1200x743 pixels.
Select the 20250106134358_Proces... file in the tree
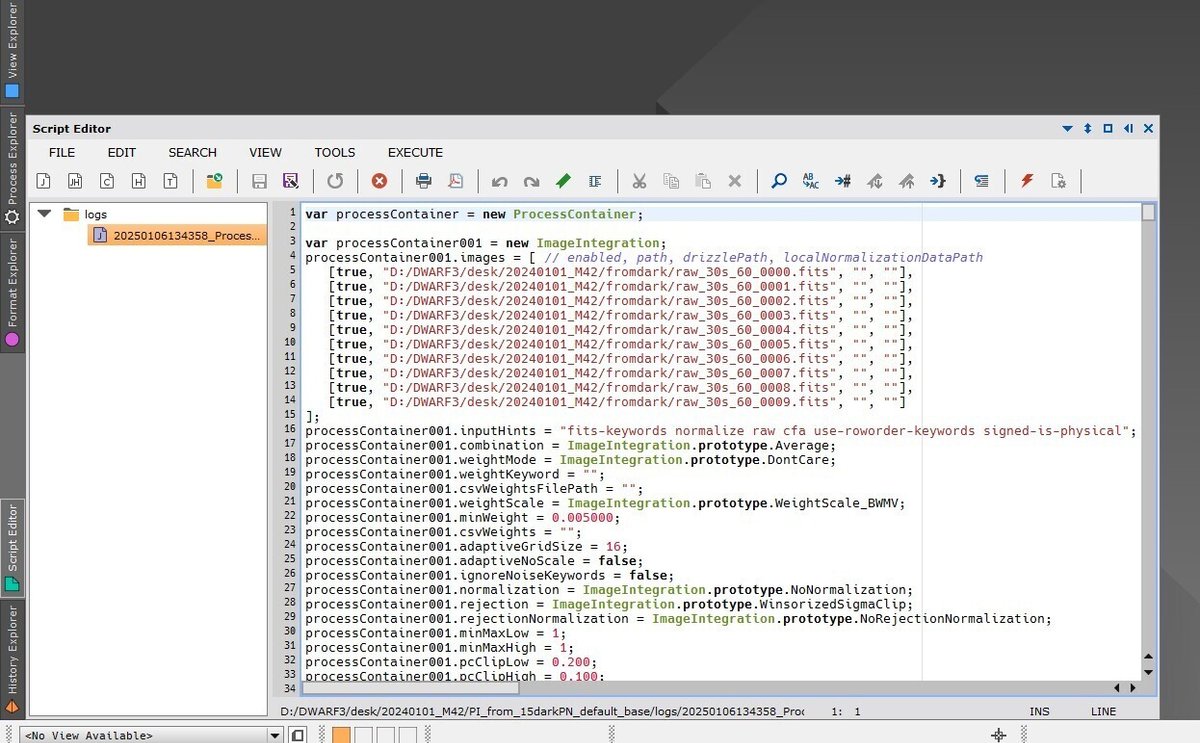(177, 235)
